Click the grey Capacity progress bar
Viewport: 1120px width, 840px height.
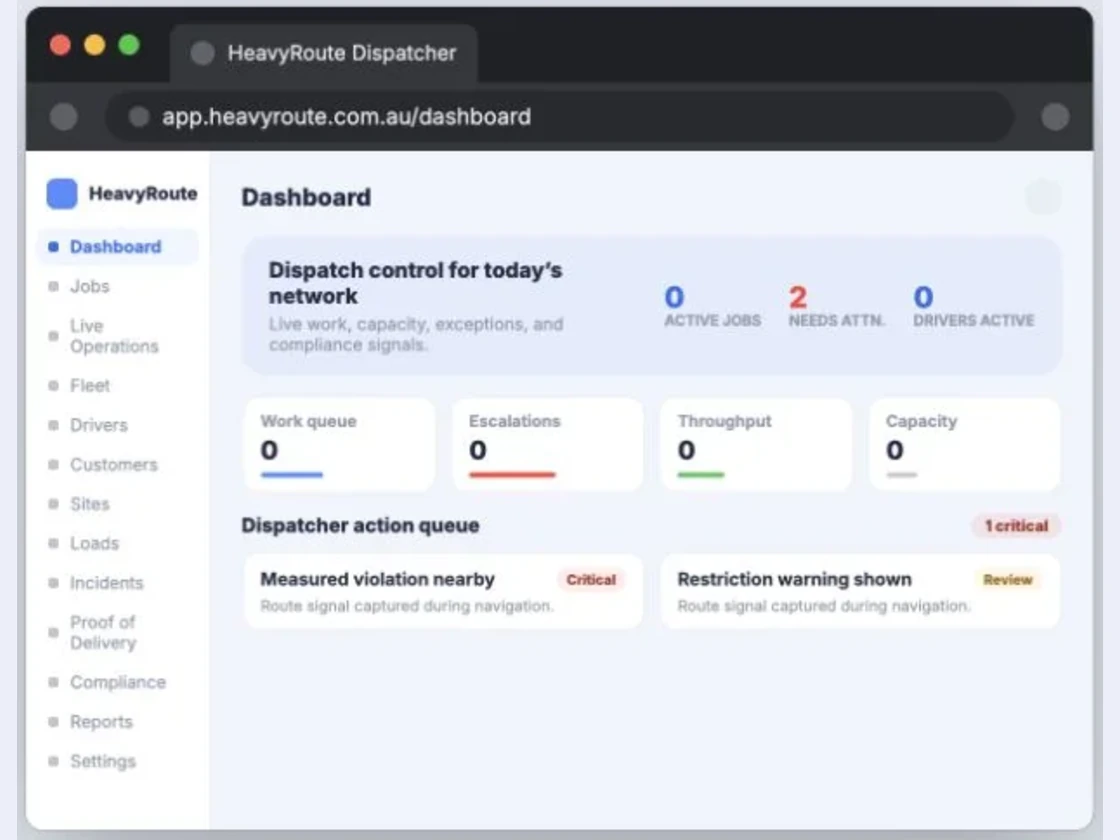point(901,474)
